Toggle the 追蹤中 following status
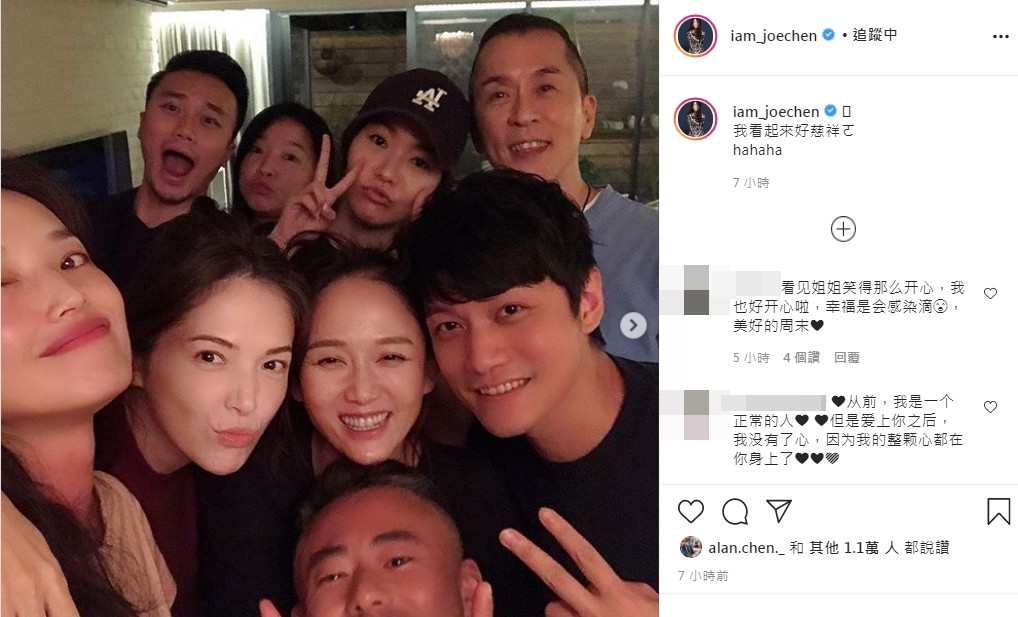This screenshot has height=617, width=1018. [875, 35]
